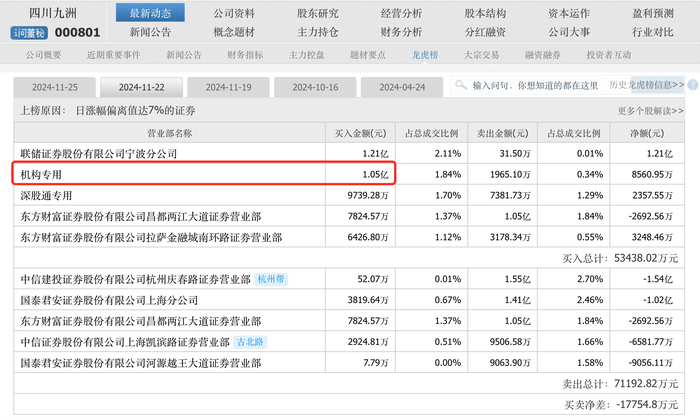Screen dimensions: 700x420
Task: Open the 公司大事 menu item
Action: (x=569, y=32)
